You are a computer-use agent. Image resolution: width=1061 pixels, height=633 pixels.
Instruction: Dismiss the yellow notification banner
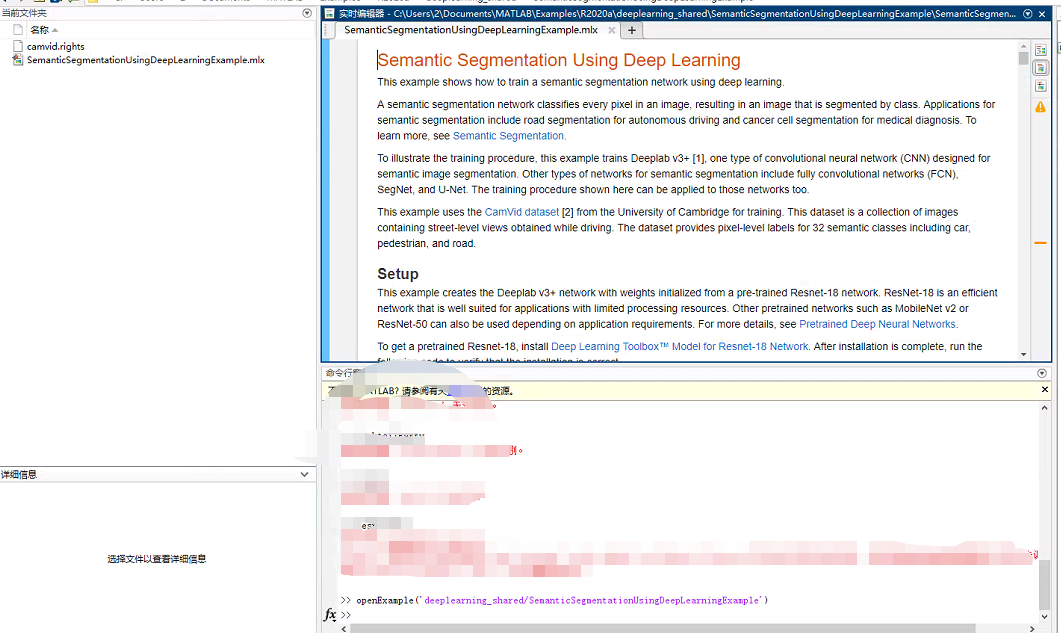[1044, 390]
